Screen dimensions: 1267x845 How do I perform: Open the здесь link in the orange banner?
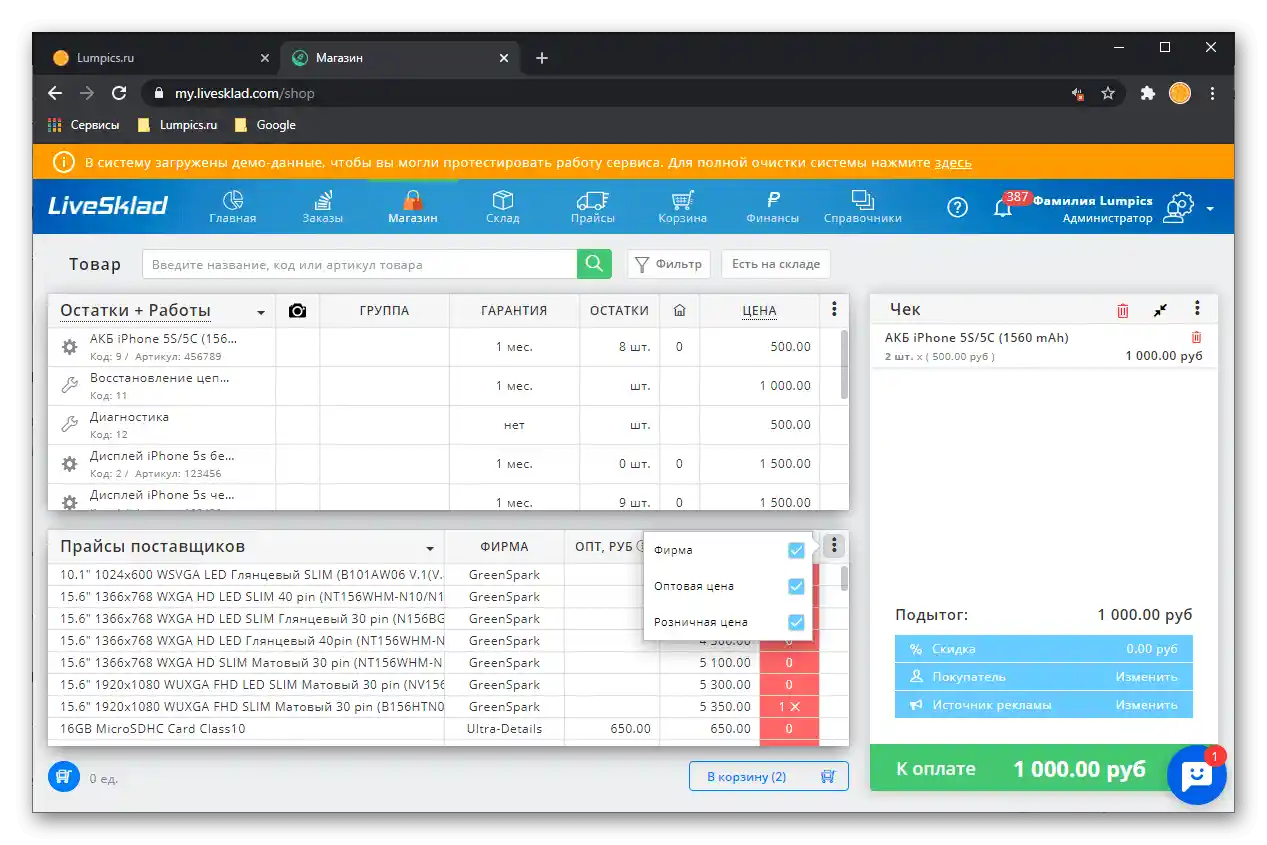point(954,162)
